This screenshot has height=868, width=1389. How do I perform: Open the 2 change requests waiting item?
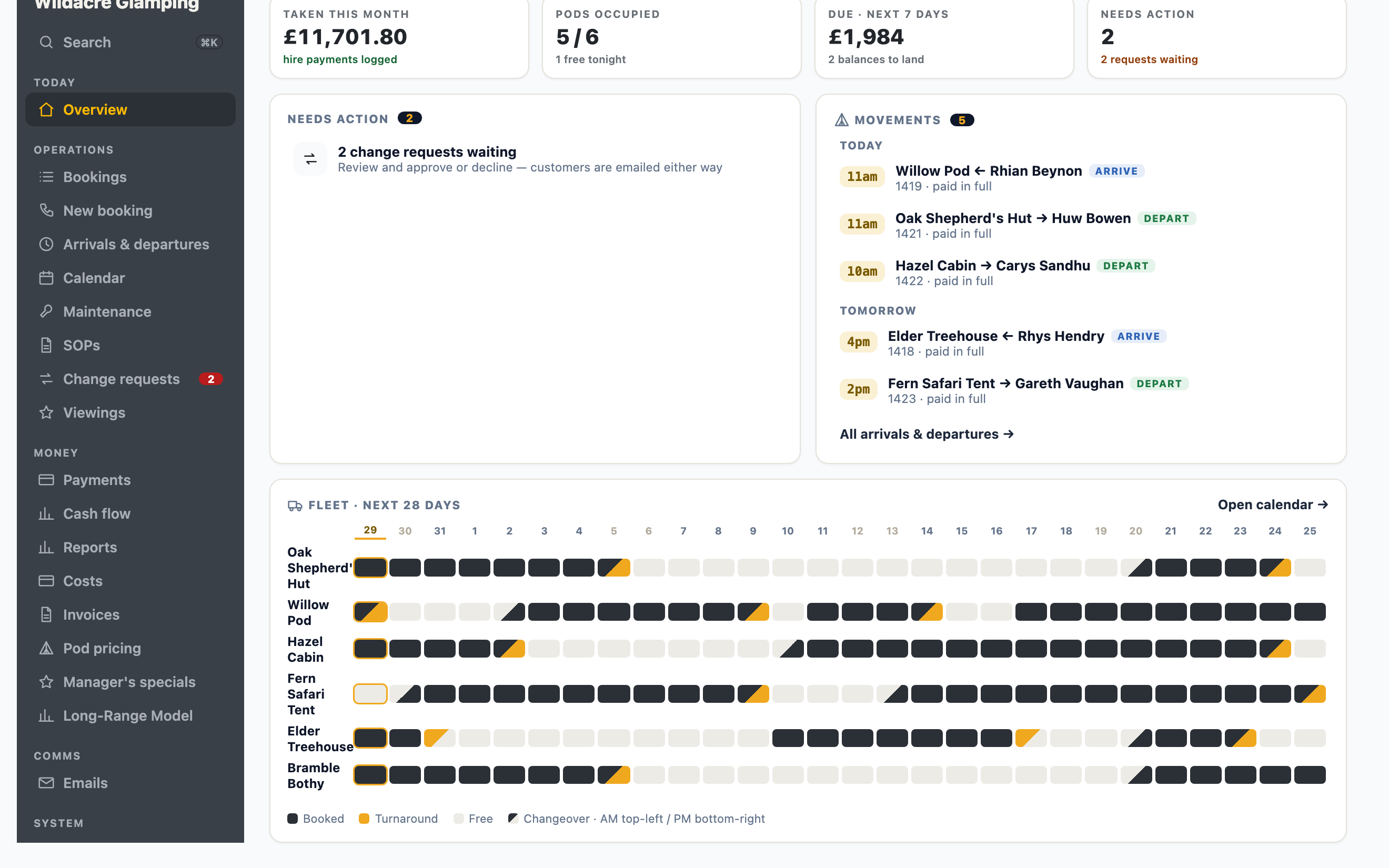click(535, 159)
